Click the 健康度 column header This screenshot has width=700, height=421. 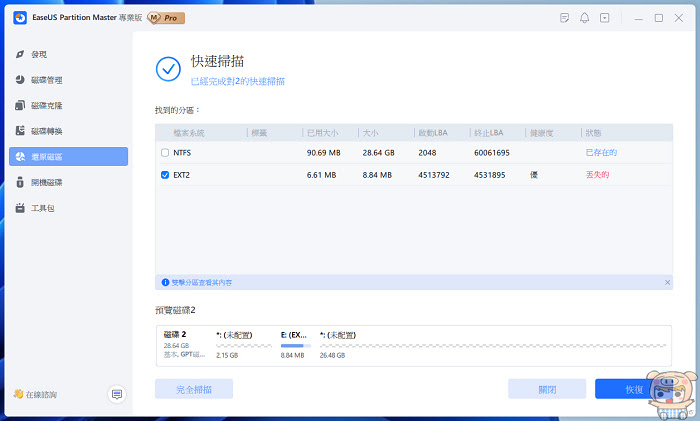pyautogui.click(x=542, y=133)
